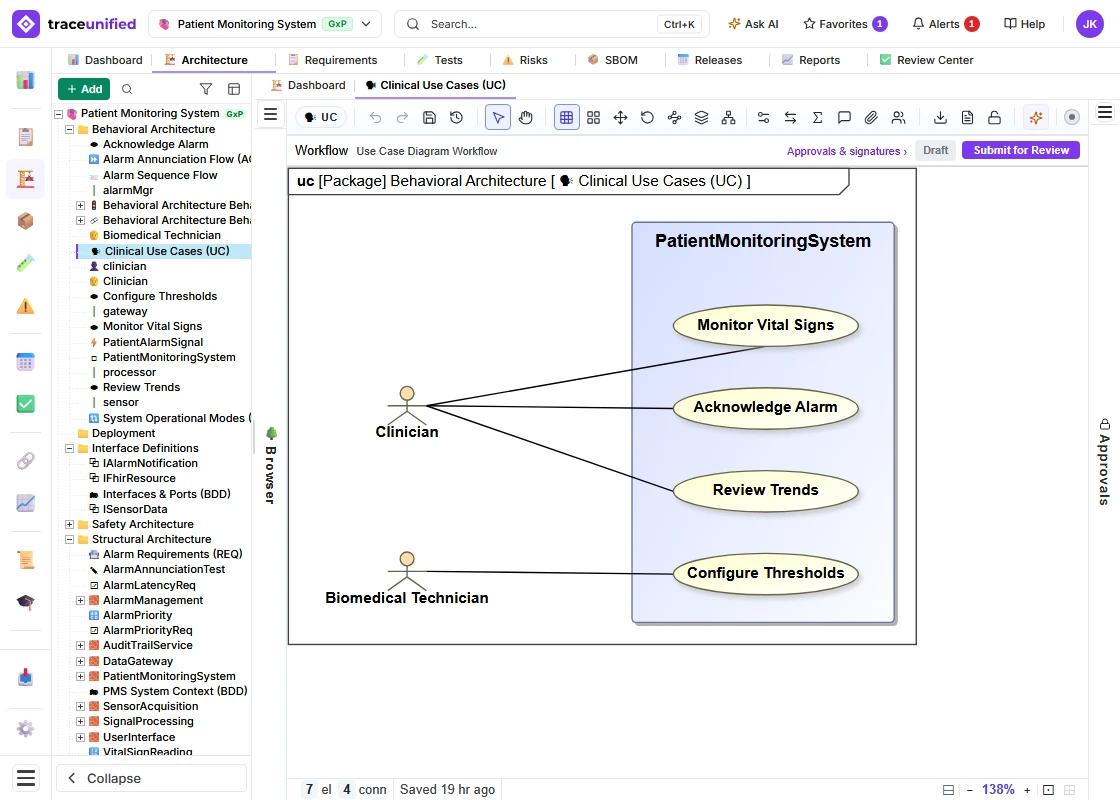
Task: Click the green Add button
Action: (x=84, y=89)
